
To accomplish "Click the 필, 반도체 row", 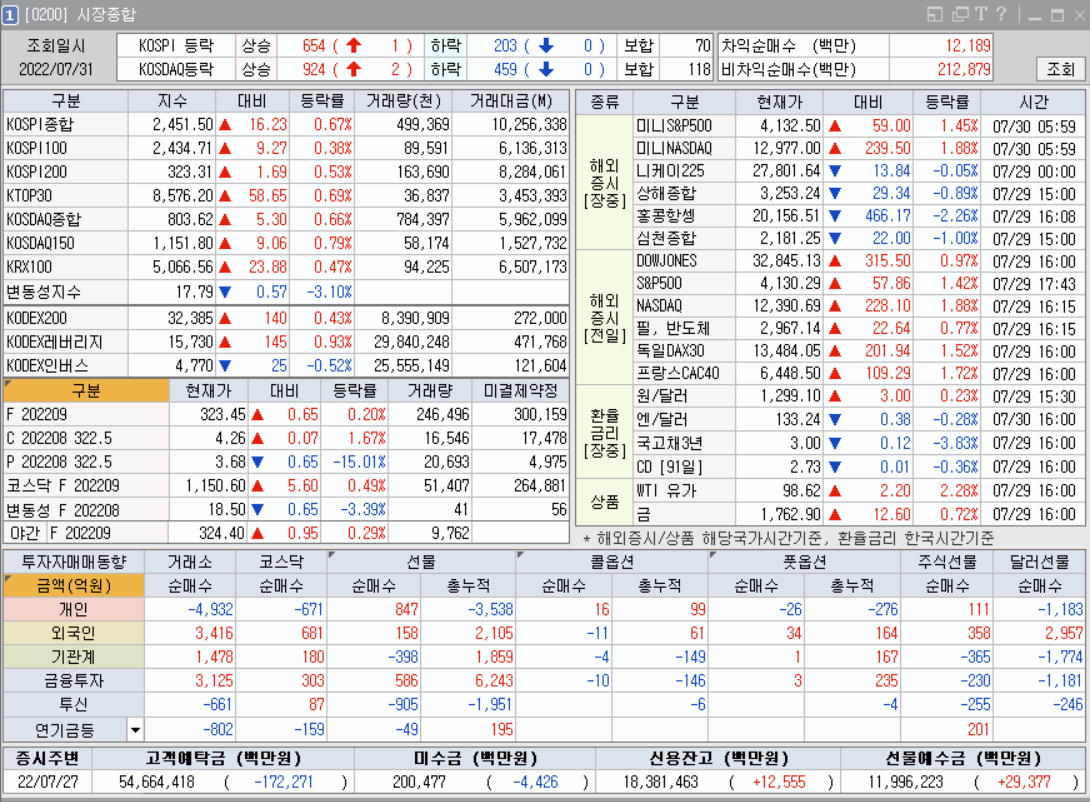I will pyautogui.click(x=858, y=328).
